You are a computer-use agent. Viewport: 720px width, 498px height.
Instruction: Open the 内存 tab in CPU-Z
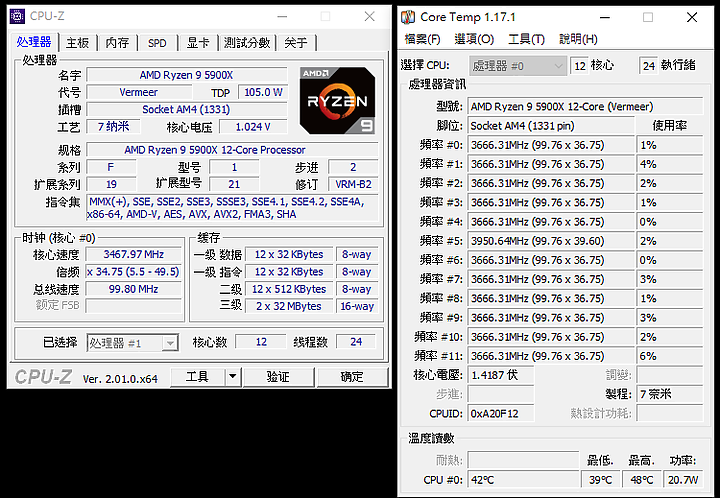coord(117,43)
